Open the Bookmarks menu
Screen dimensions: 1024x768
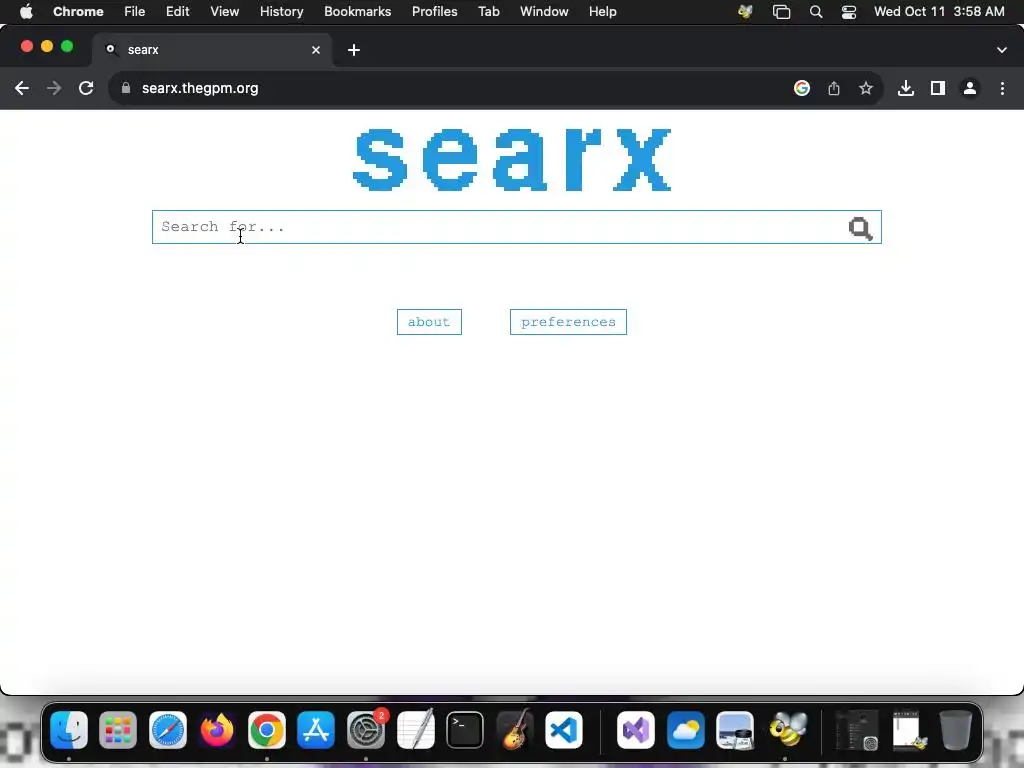pyautogui.click(x=358, y=12)
